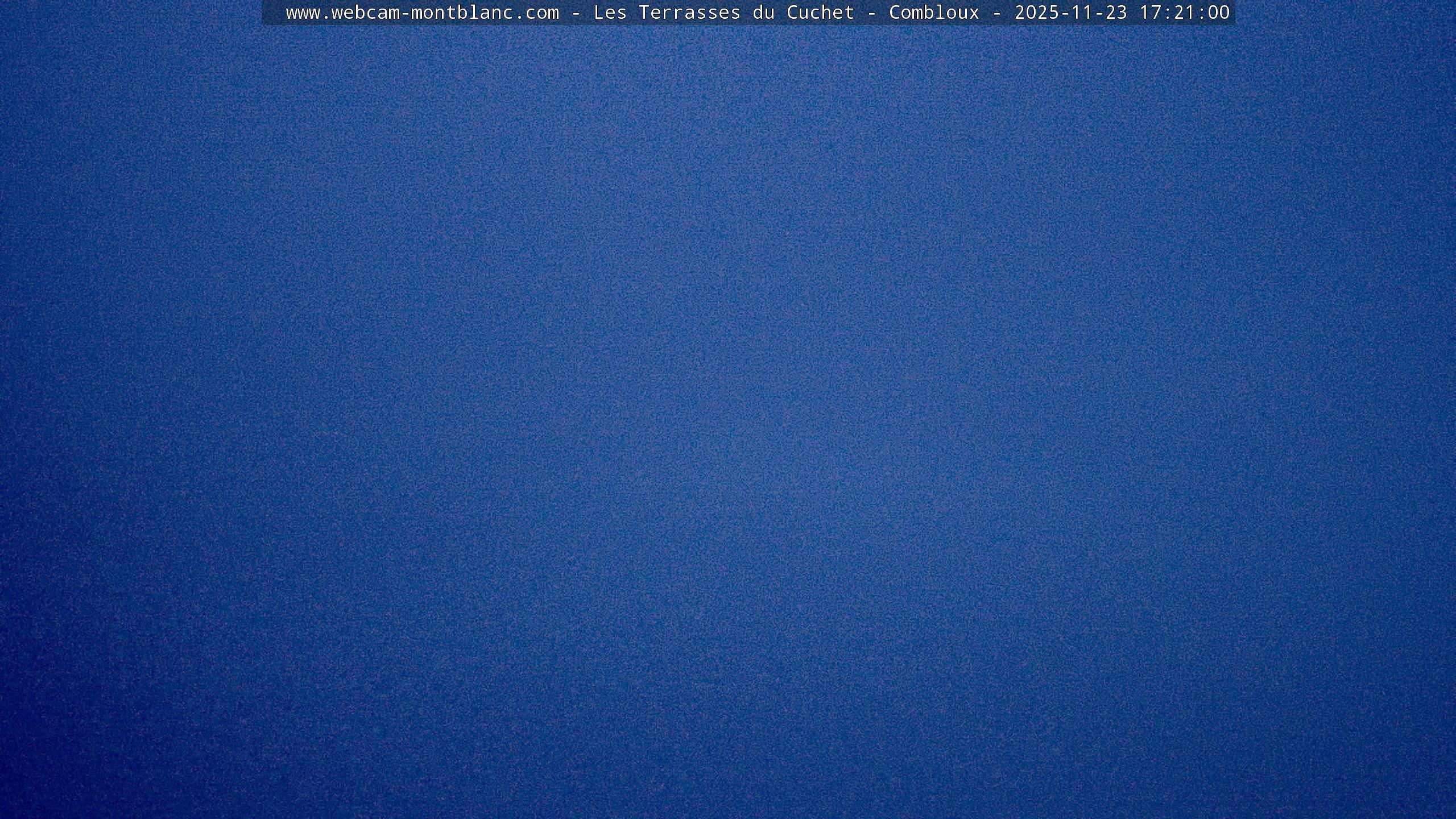Image resolution: width=1456 pixels, height=819 pixels.
Task: Click the 'www' prefix of the URL
Action: pyautogui.click(x=303, y=13)
